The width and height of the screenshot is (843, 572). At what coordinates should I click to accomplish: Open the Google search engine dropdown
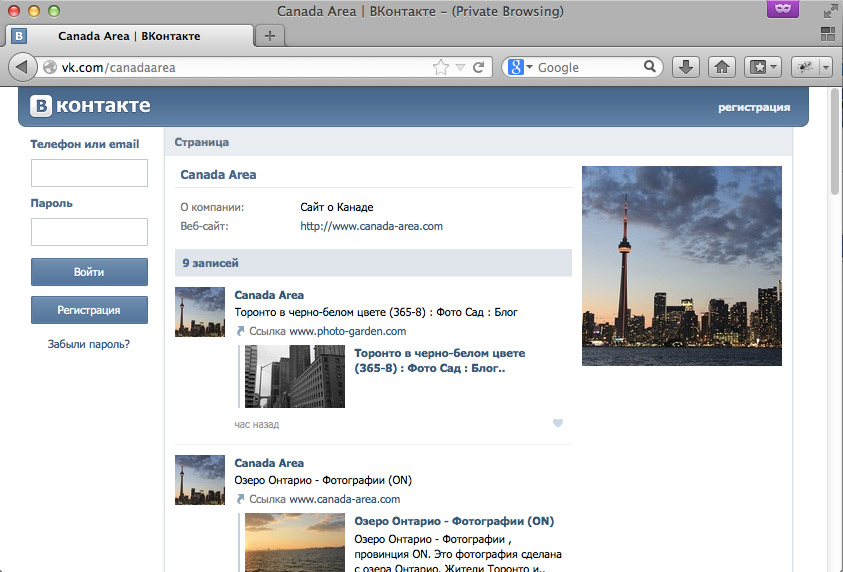520,67
